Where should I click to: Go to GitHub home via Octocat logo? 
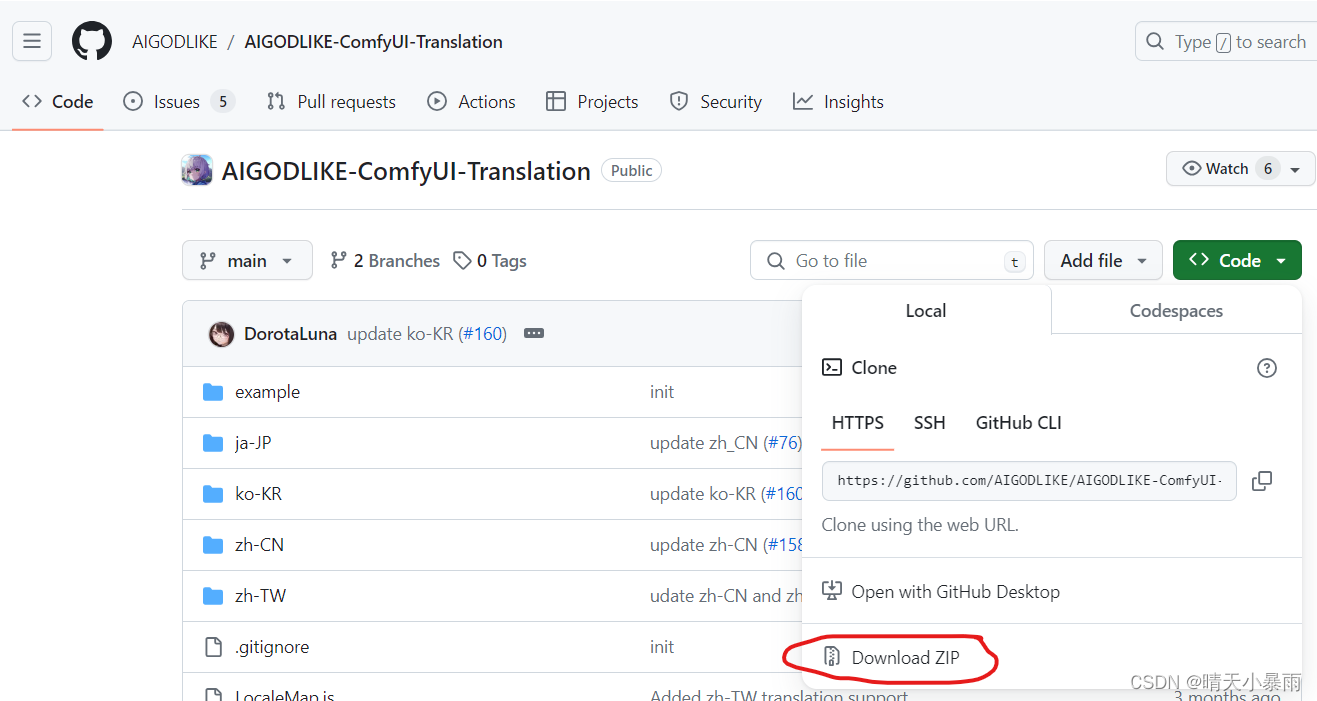click(x=92, y=41)
